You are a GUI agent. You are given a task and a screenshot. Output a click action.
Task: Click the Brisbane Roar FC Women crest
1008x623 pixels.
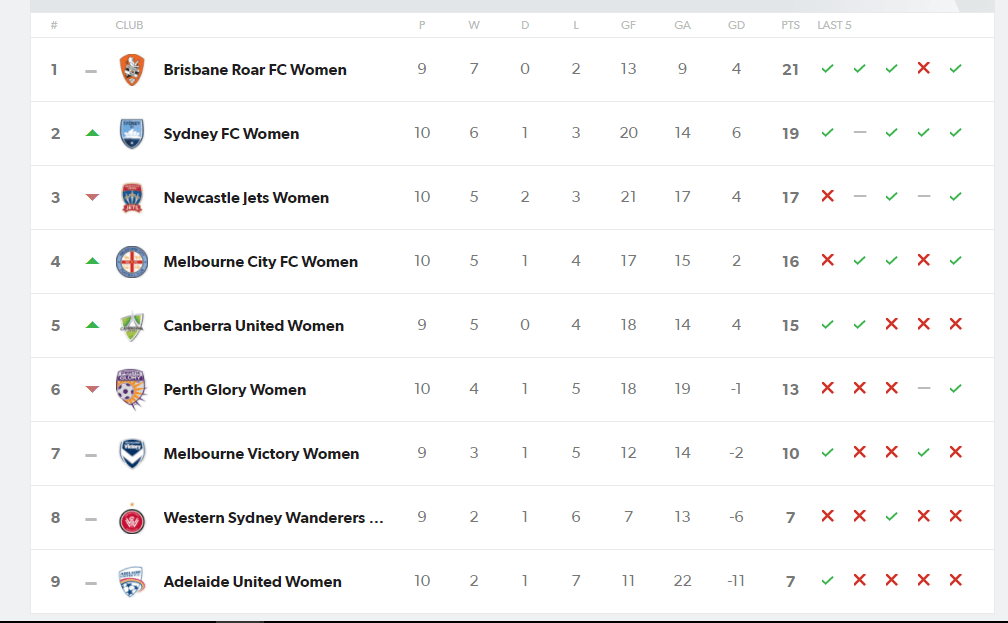tap(132, 69)
